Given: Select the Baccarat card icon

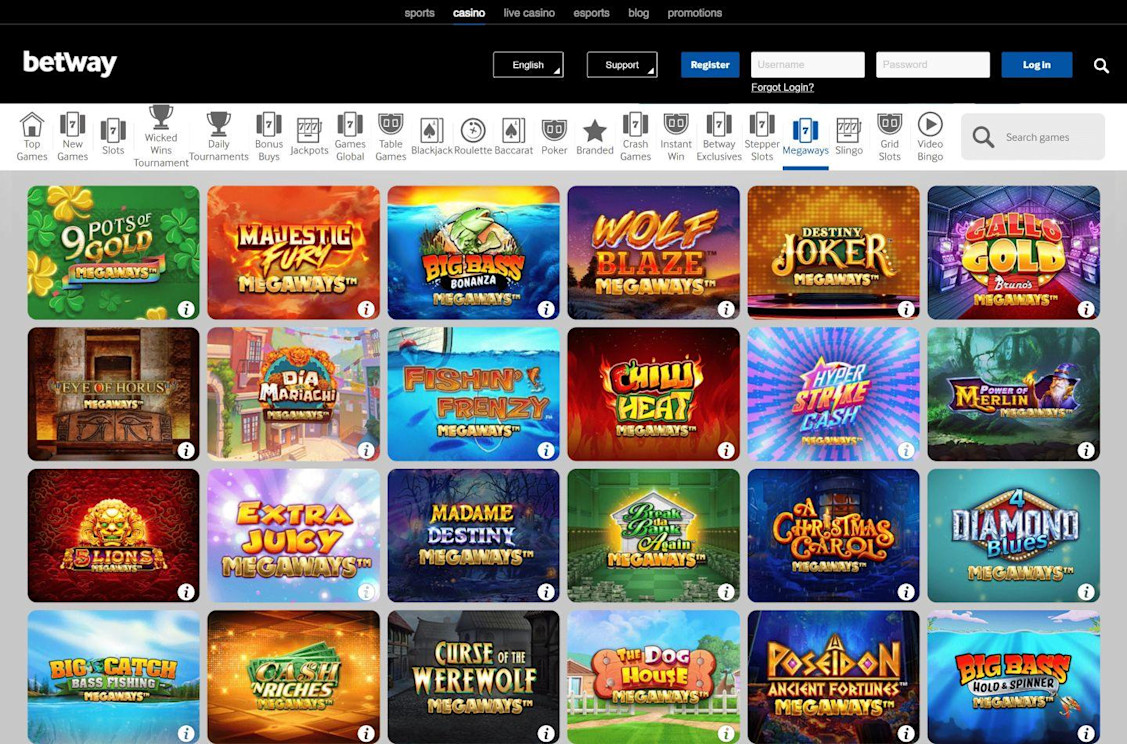Looking at the screenshot, I should click(513, 131).
